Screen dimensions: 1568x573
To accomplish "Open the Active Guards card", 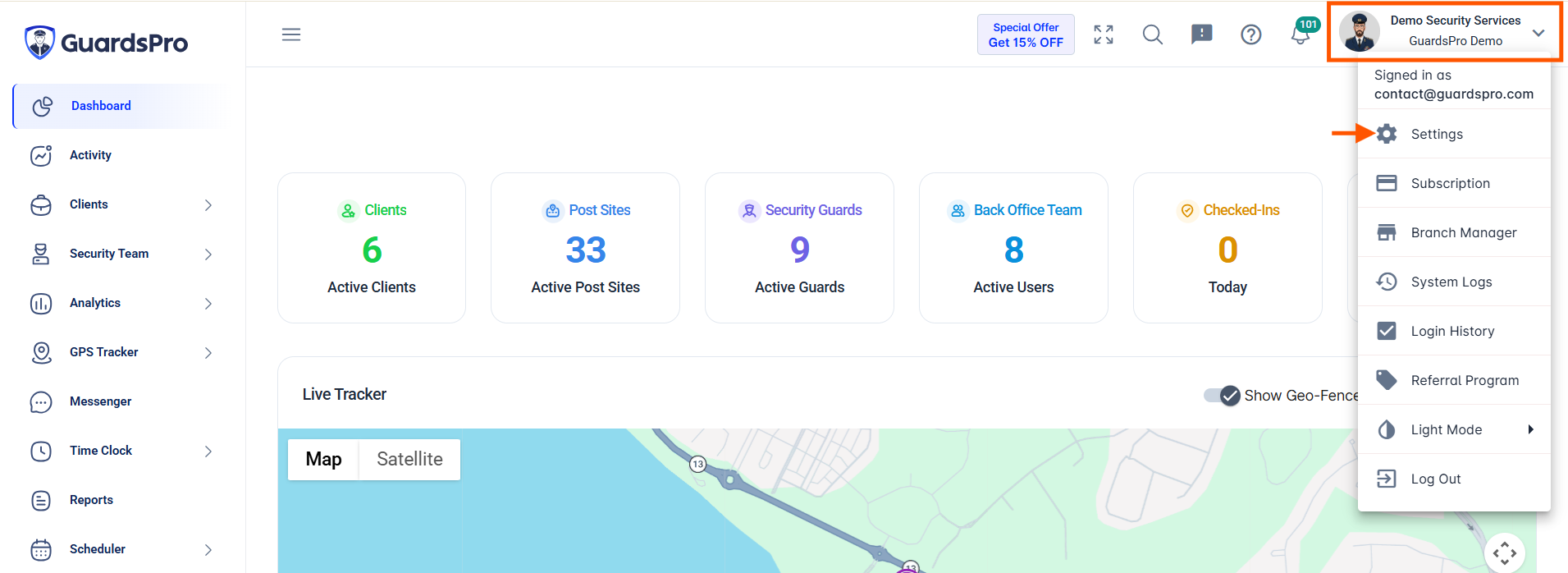I will click(799, 248).
